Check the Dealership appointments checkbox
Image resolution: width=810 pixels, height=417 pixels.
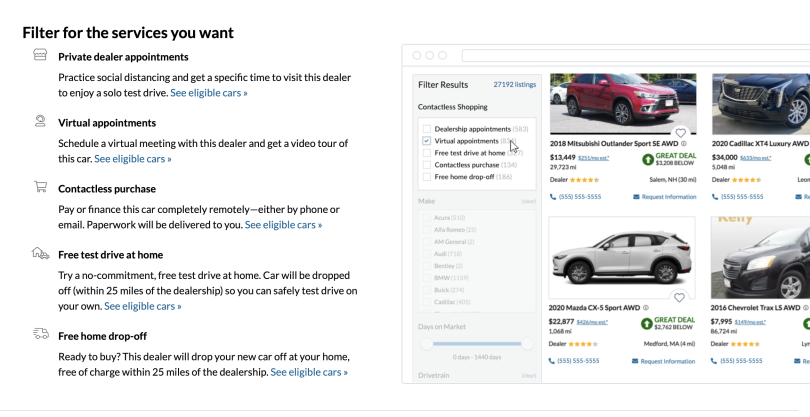[427, 129]
